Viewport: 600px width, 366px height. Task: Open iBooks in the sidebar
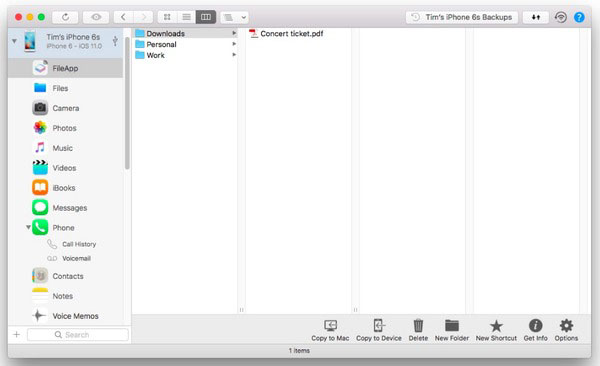pyautogui.click(x=65, y=188)
